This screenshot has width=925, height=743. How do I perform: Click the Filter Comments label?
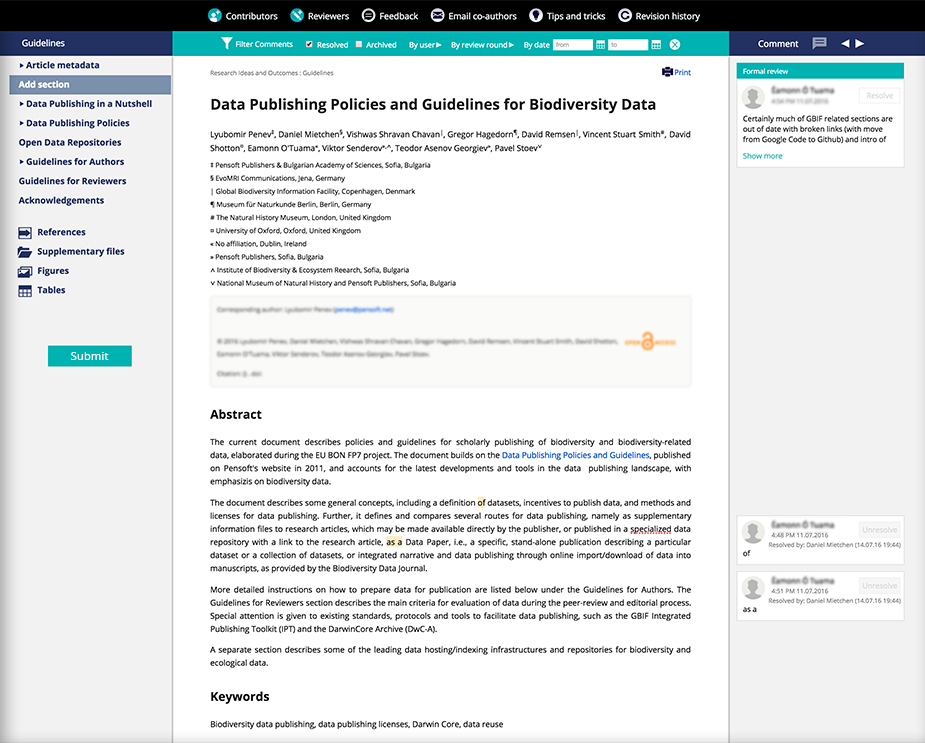tap(264, 44)
